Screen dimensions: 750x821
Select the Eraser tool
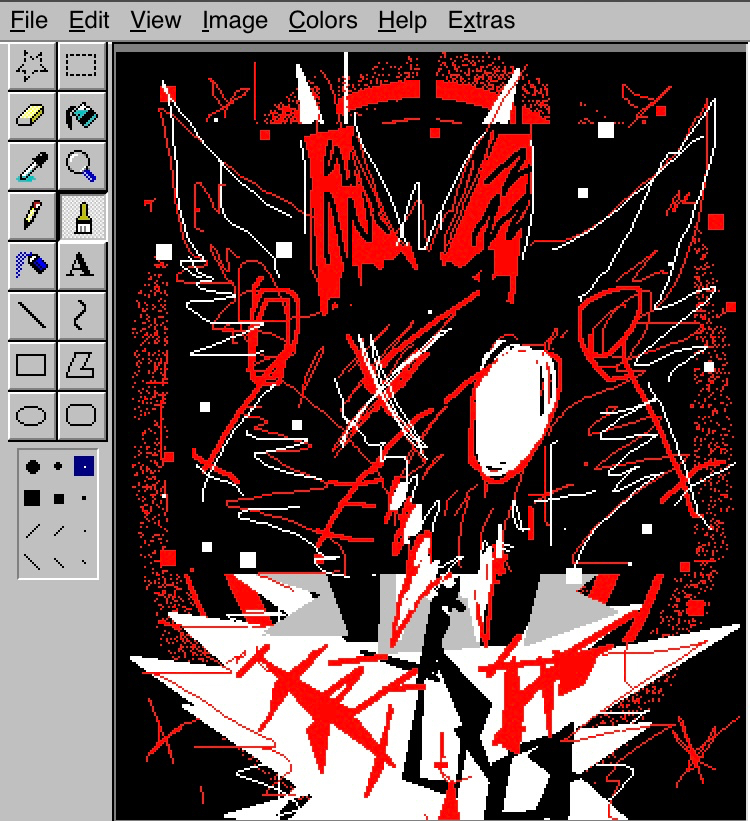pyautogui.click(x=32, y=116)
